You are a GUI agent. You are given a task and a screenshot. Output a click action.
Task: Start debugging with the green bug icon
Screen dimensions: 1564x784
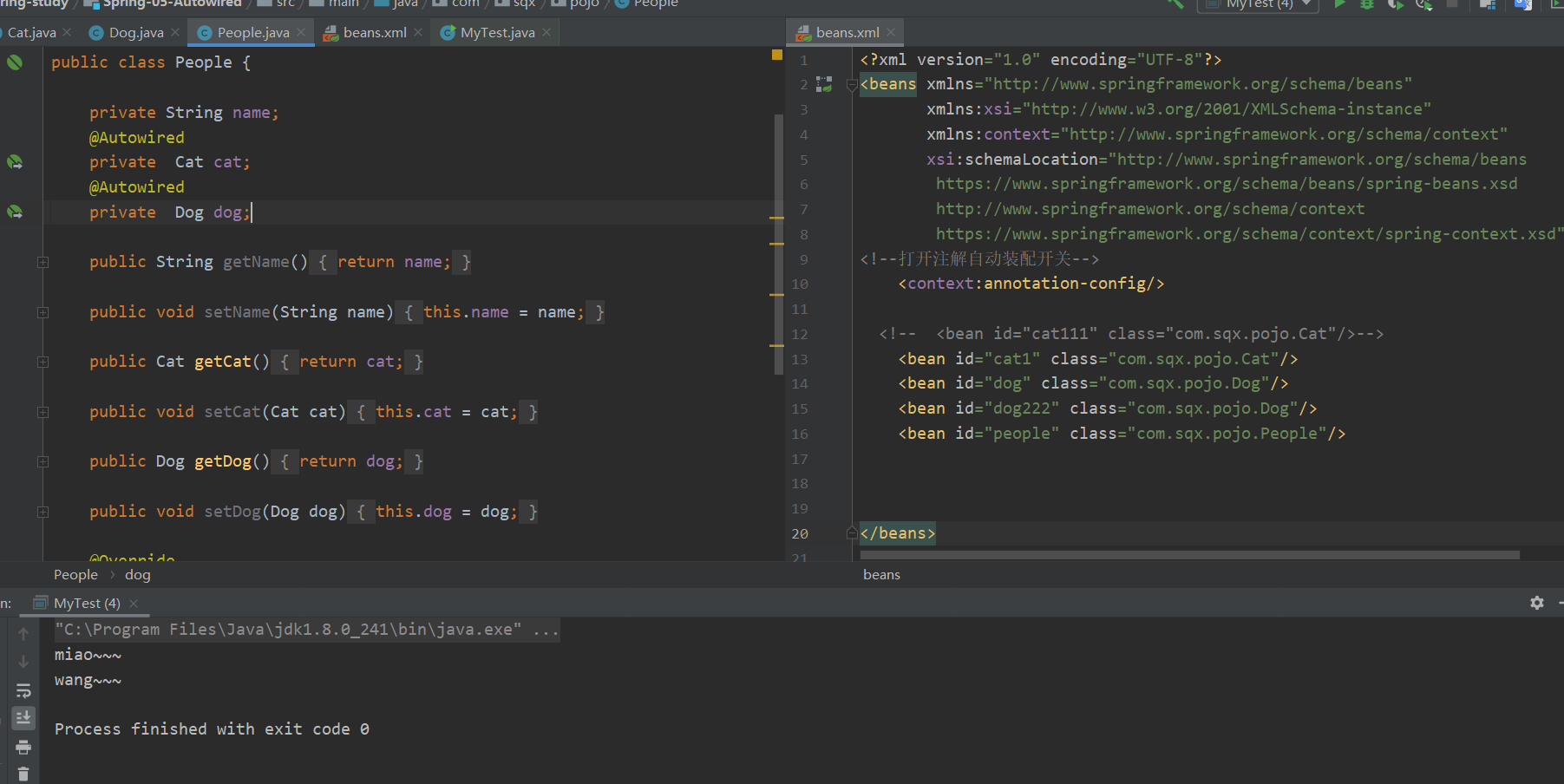point(1367,4)
